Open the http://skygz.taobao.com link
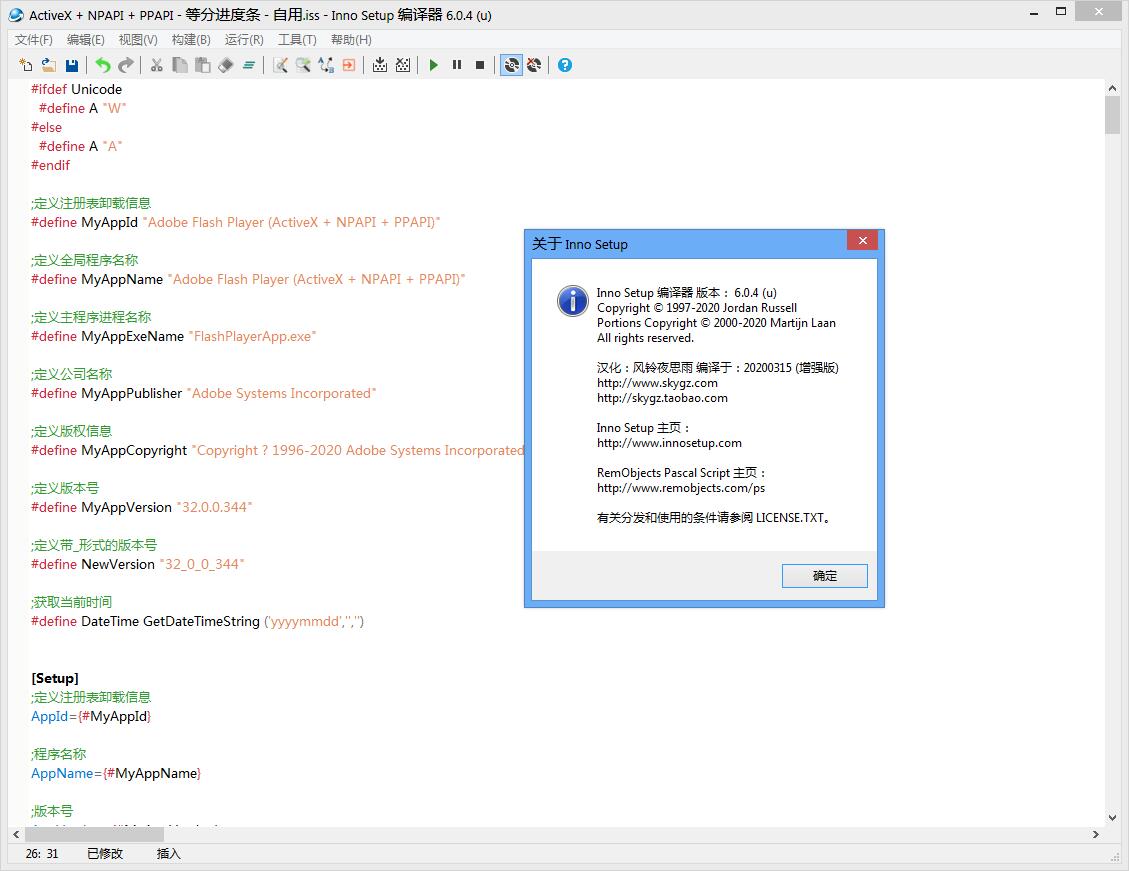1129x871 pixels. click(x=663, y=398)
